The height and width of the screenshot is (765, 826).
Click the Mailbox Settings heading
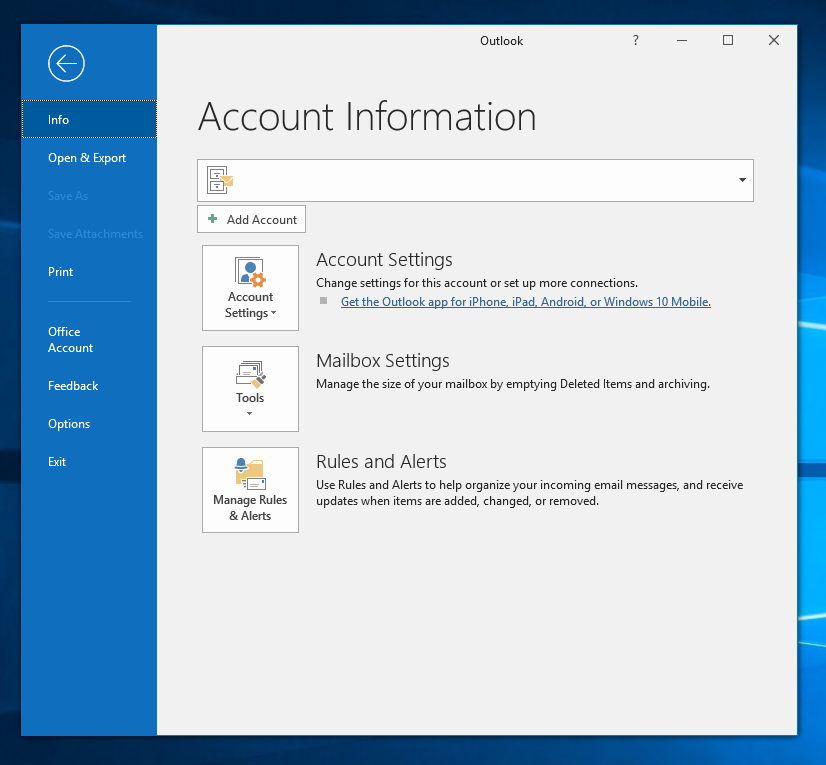coord(383,361)
